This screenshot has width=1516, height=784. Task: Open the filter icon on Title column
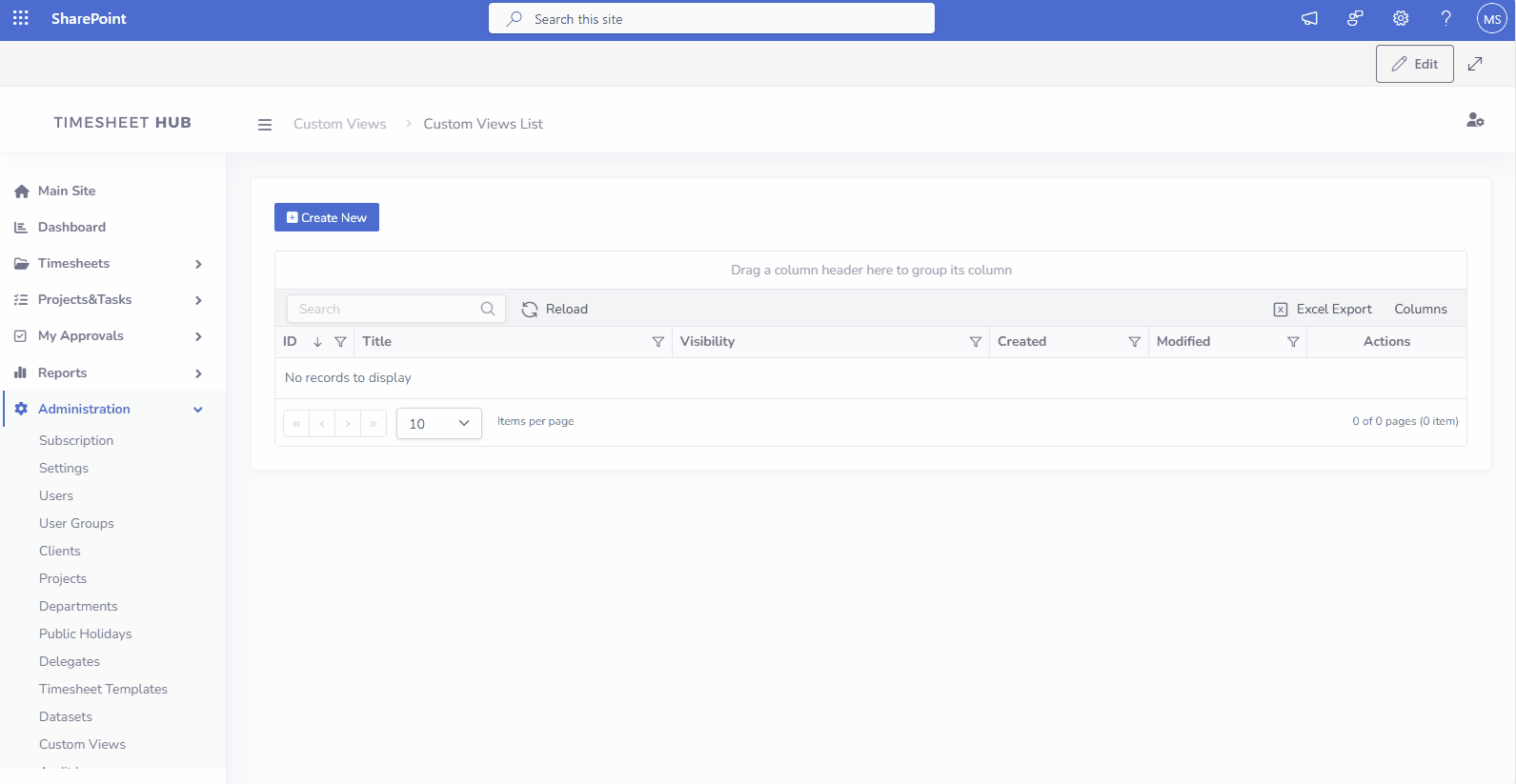(x=657, y=342)
